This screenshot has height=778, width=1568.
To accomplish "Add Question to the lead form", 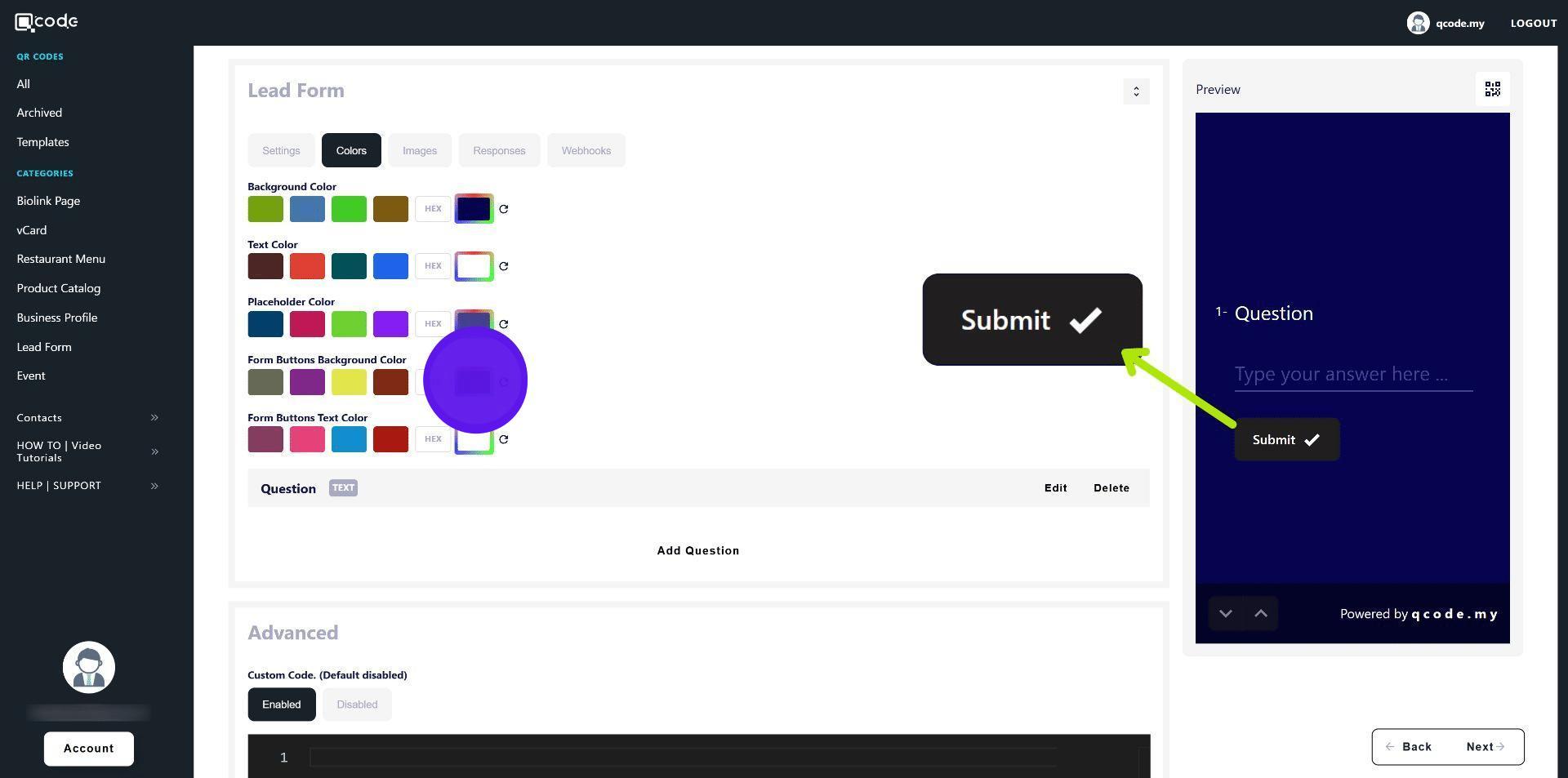I will point(698,551).
